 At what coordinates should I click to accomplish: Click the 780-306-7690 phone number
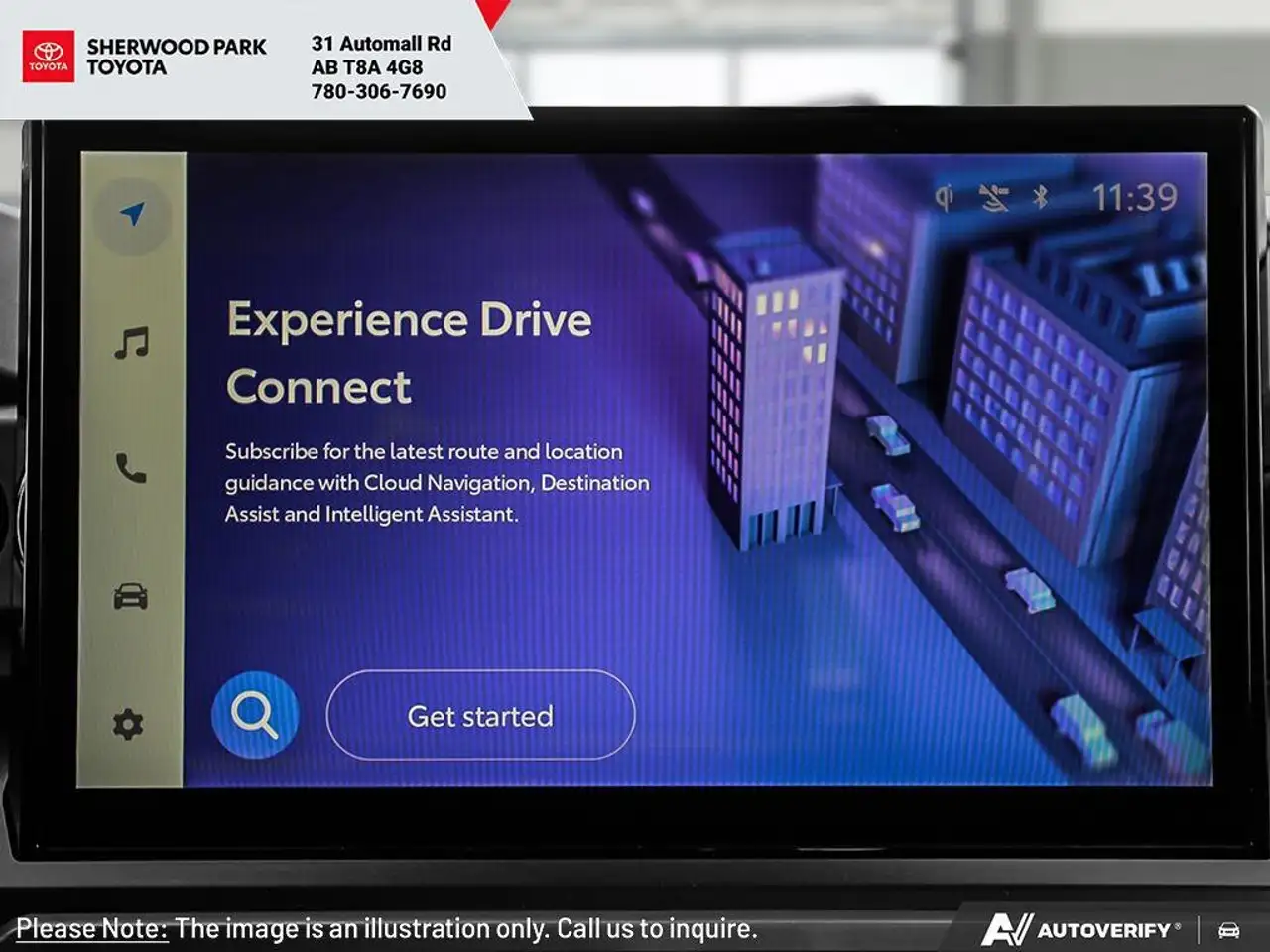[x=379, y=91]
